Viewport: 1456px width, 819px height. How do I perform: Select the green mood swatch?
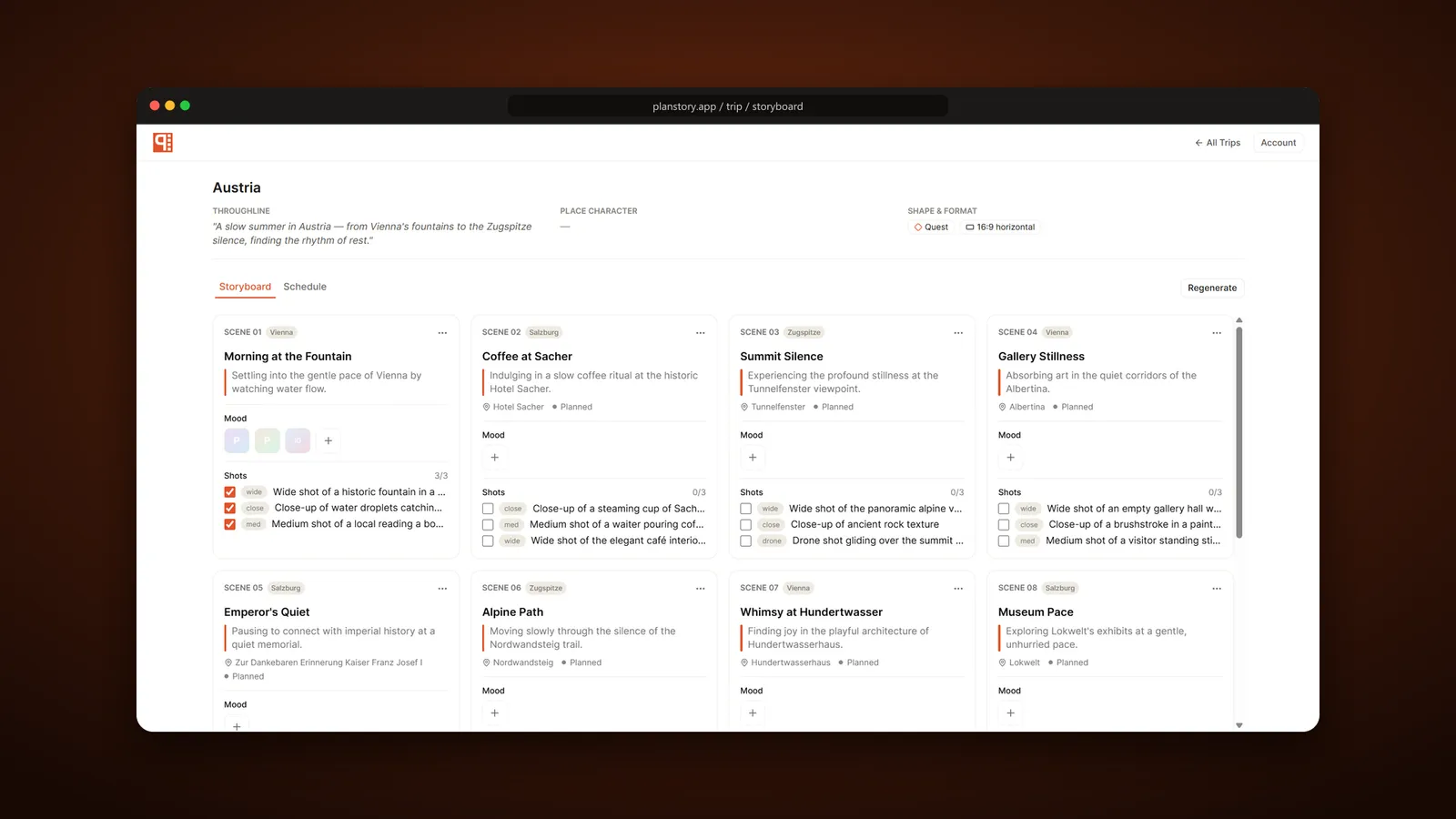click(x=268, y=440)
